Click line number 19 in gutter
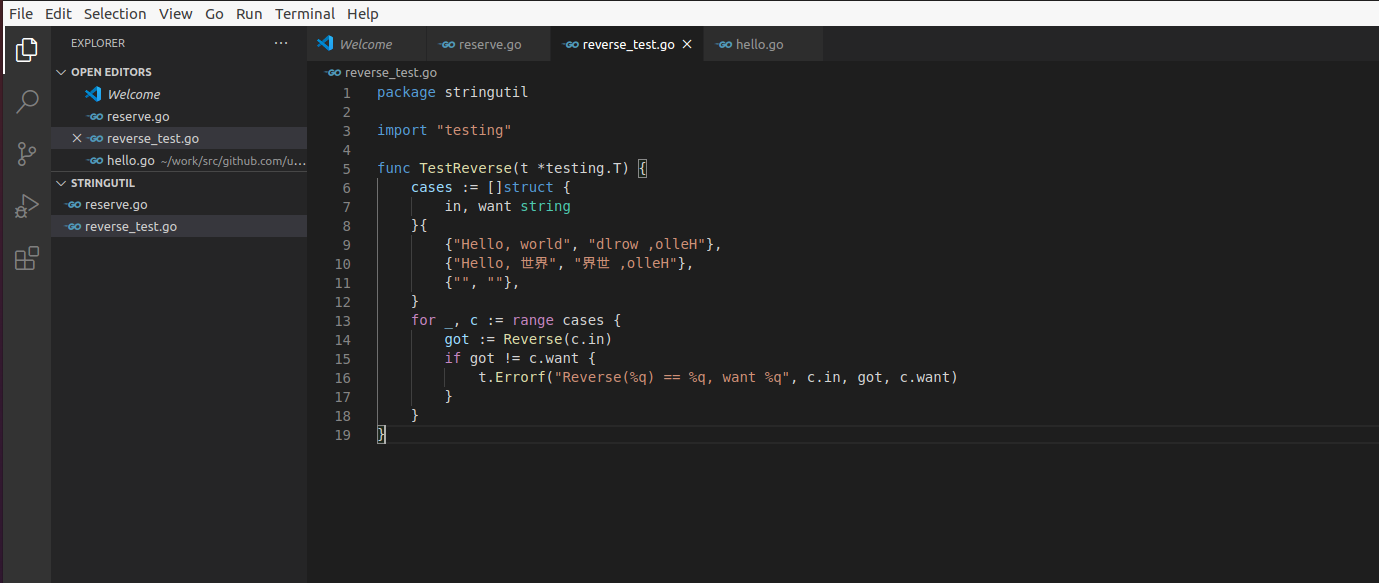This screenshot has height=583, width=1379. tap(342, 435)
